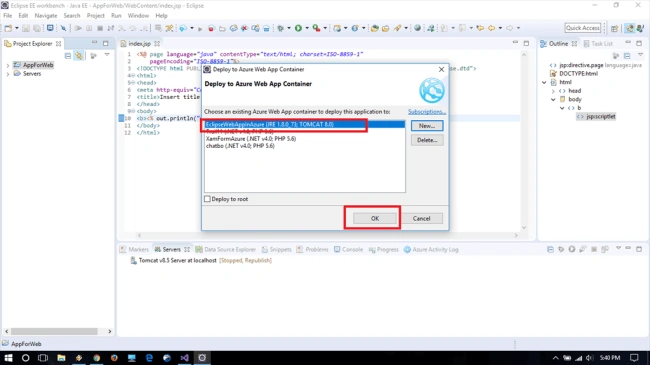This screenshot has height=365, width=650.
Task: Select DOCTYPE:html in the Outline
Action: [x=578, y=74]
